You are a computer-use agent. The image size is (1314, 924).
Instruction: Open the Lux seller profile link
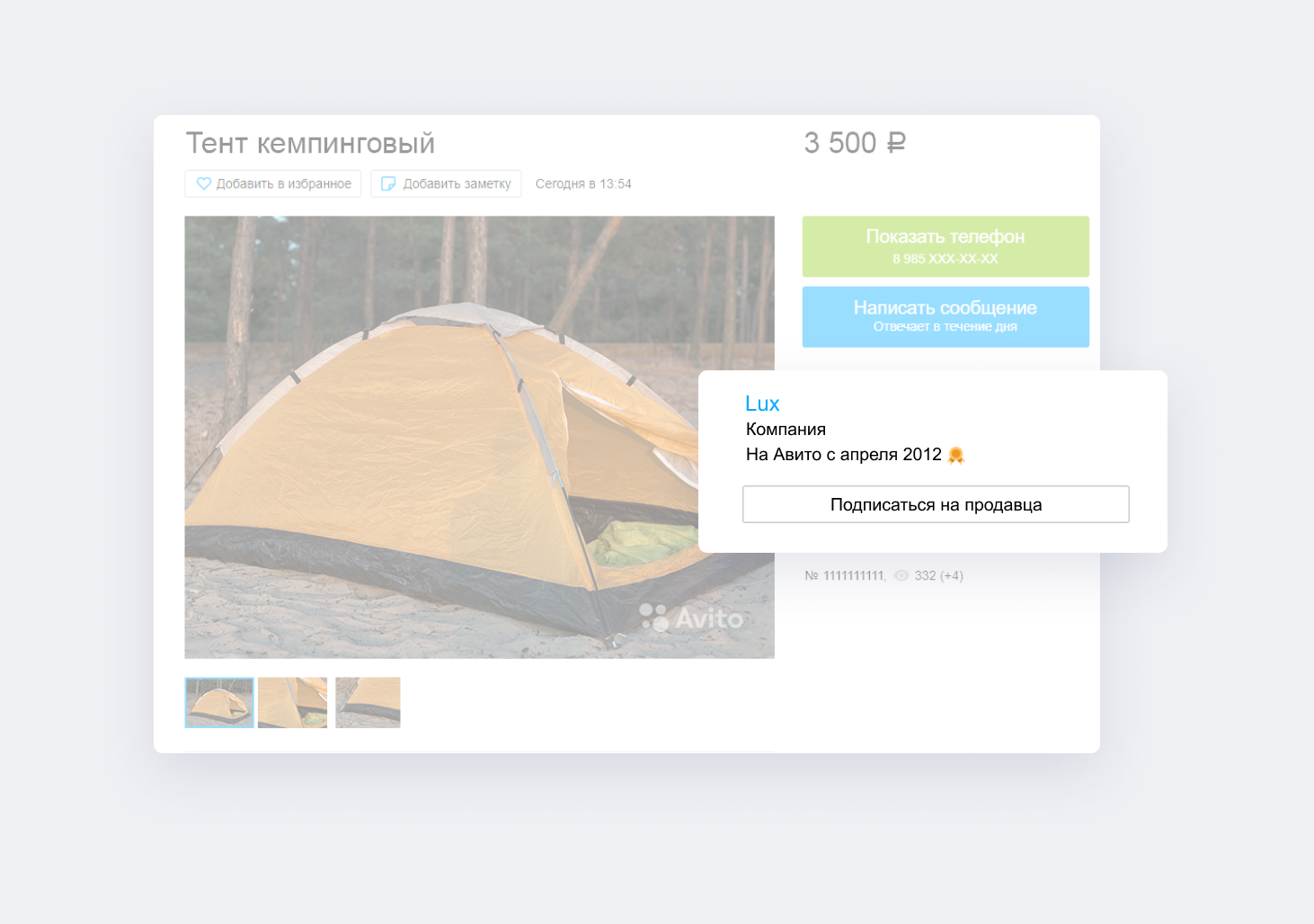tap(762, 404)
